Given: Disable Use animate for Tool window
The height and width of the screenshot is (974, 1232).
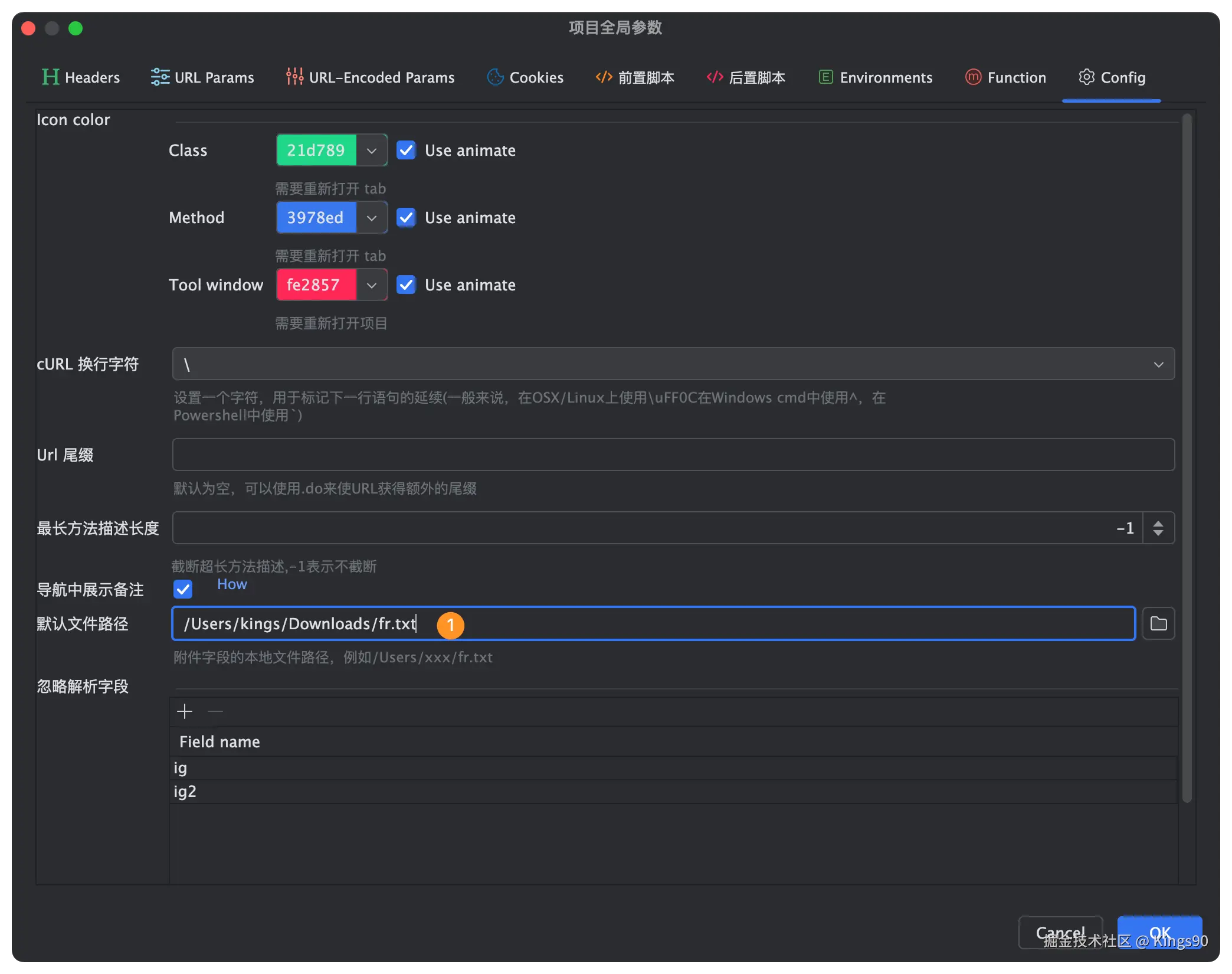Looking at the screenshot, I should click(x=406, y=285).
